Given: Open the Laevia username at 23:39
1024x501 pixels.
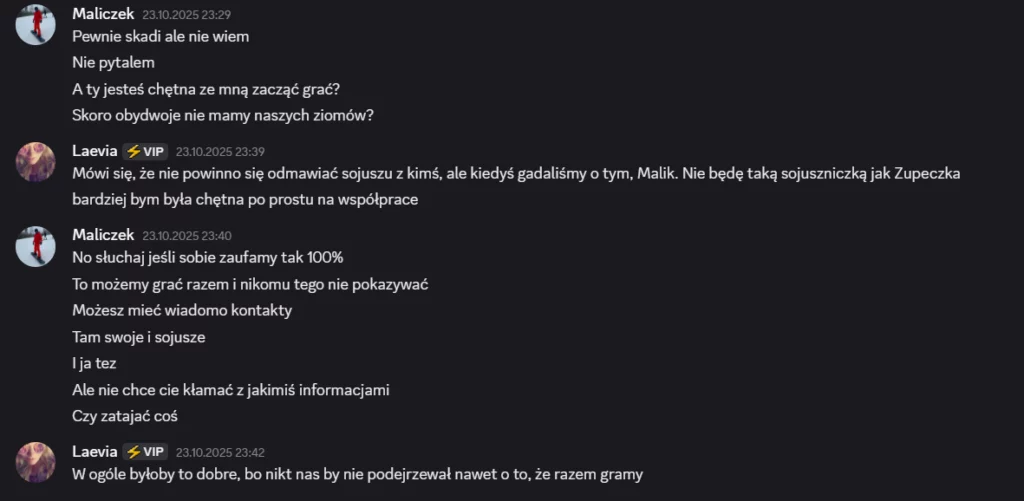Looking at the screenshot, I should click(95, 152).
